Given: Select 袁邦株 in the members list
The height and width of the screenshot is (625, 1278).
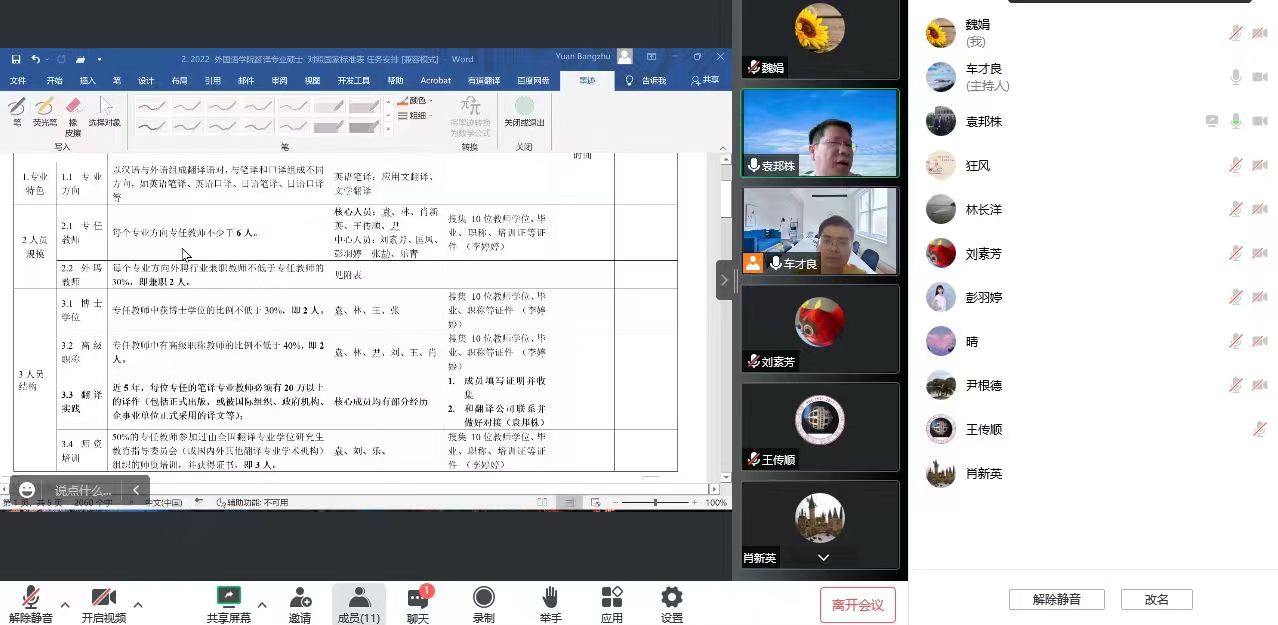Looking at the screenshot, I should coord(983,121).
